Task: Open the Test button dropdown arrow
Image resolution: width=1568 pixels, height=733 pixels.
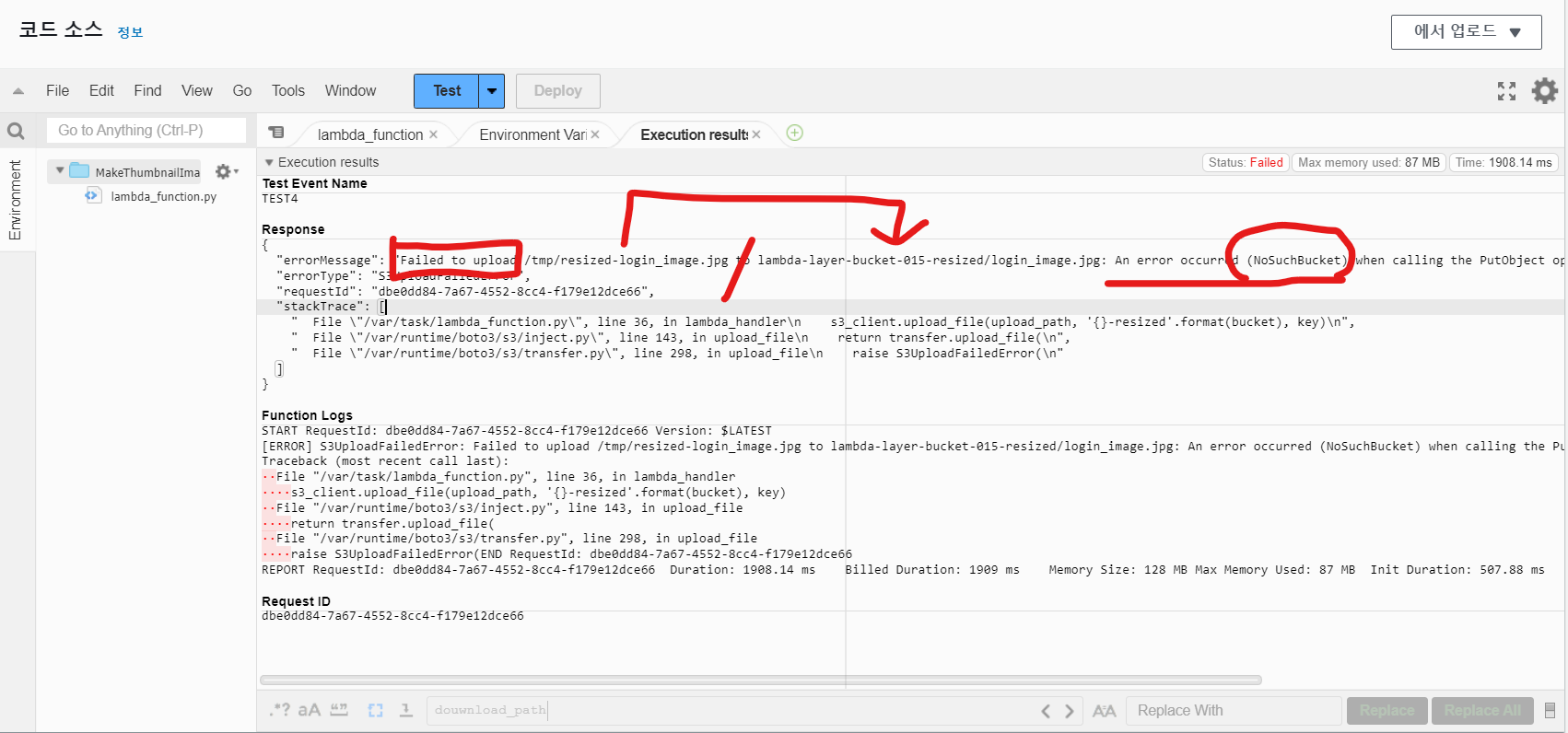Action: [x=492, y=91]
